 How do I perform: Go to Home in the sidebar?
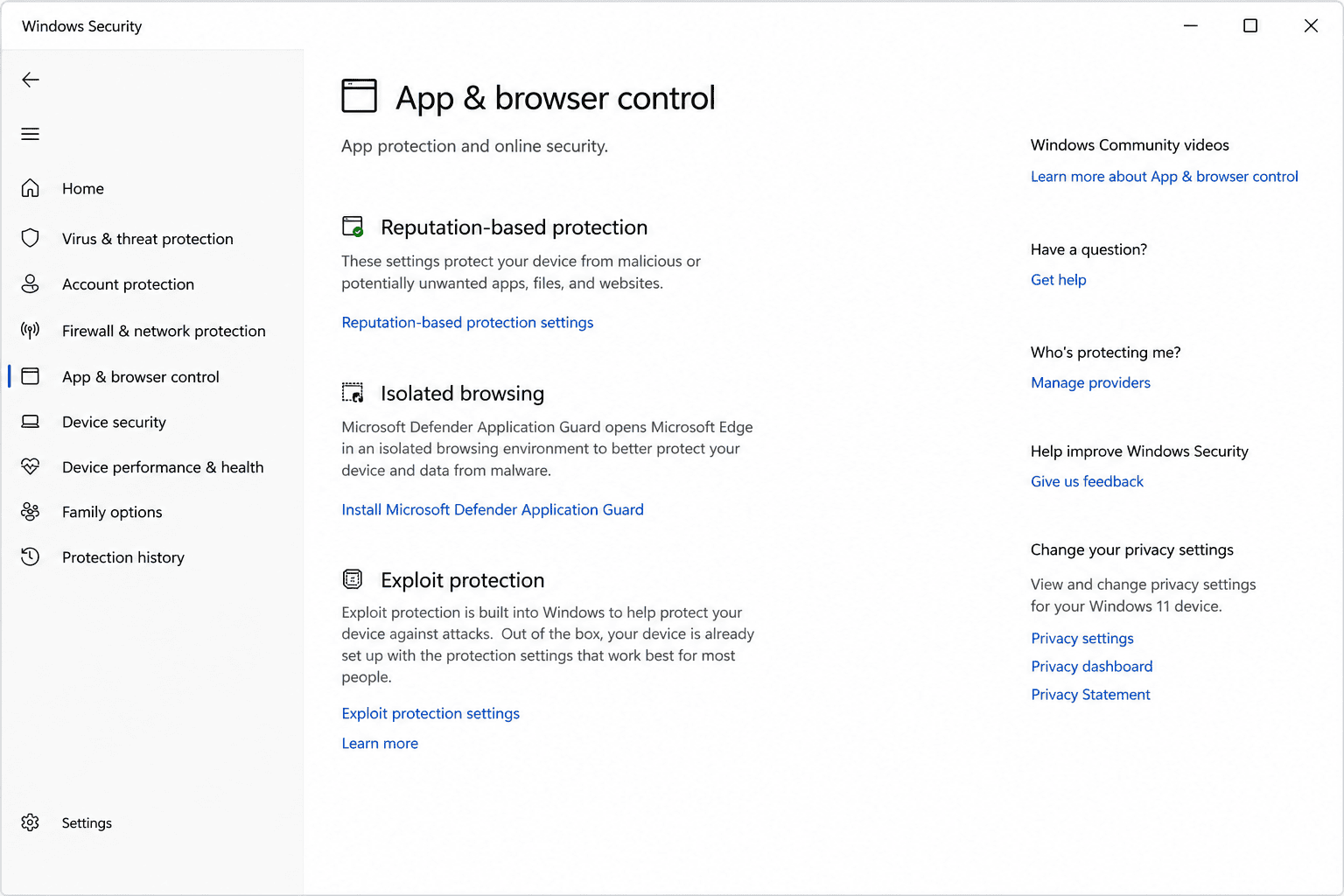(x=83, y=188)
